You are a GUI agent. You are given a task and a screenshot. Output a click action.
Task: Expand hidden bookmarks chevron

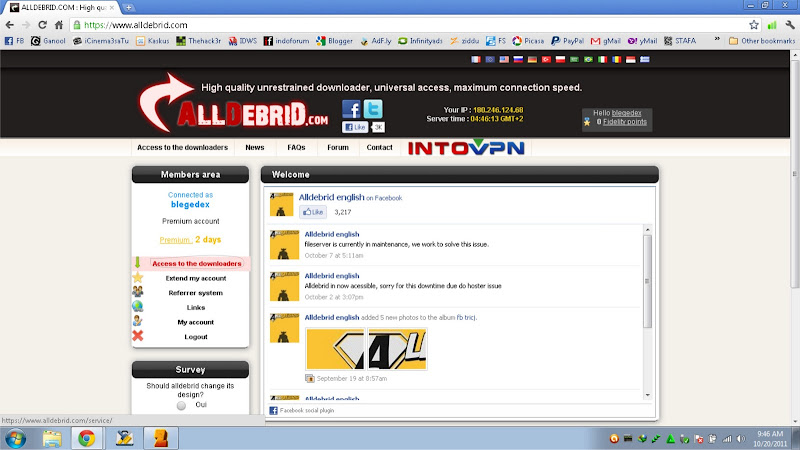click(x=717, y=40)
